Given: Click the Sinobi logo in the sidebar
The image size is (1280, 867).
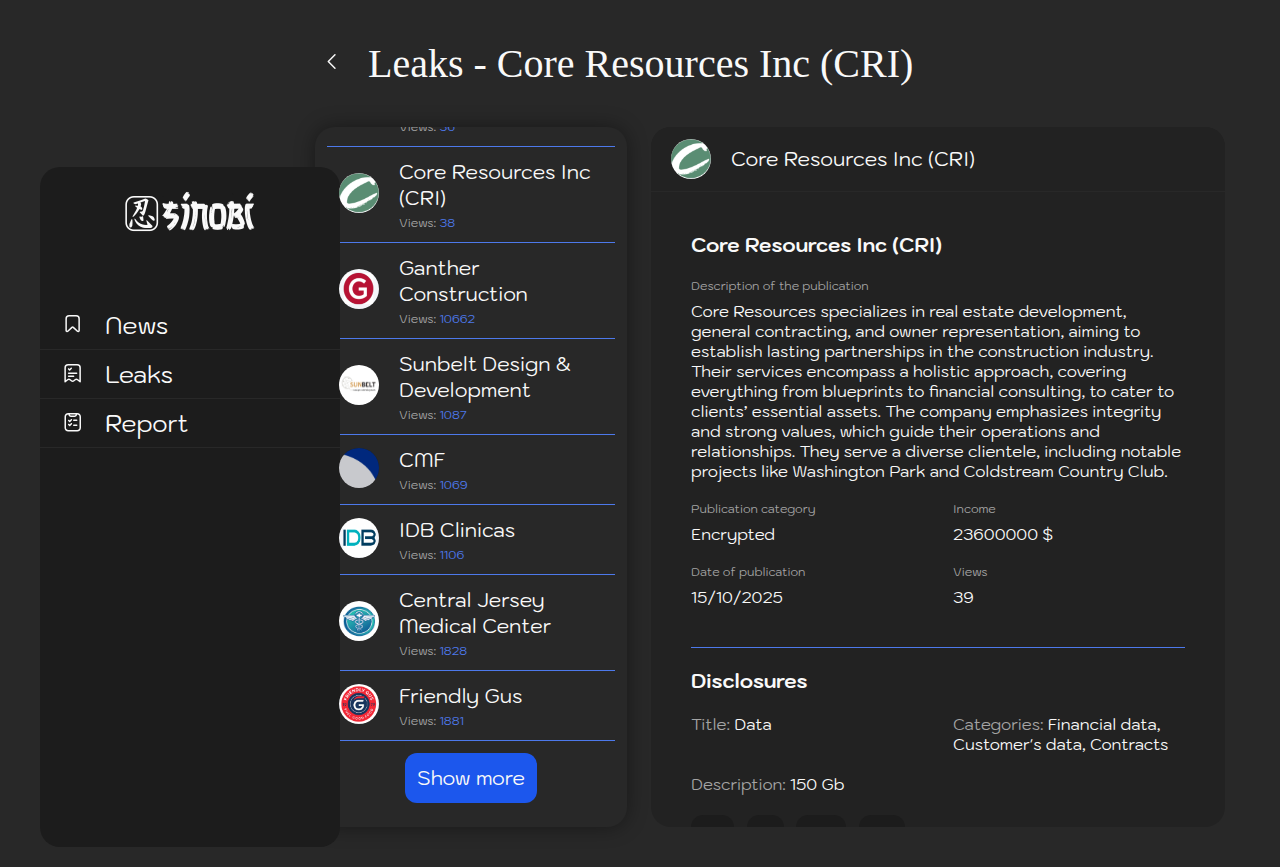Looking at the screenshot, I should [x=190, y=213].
